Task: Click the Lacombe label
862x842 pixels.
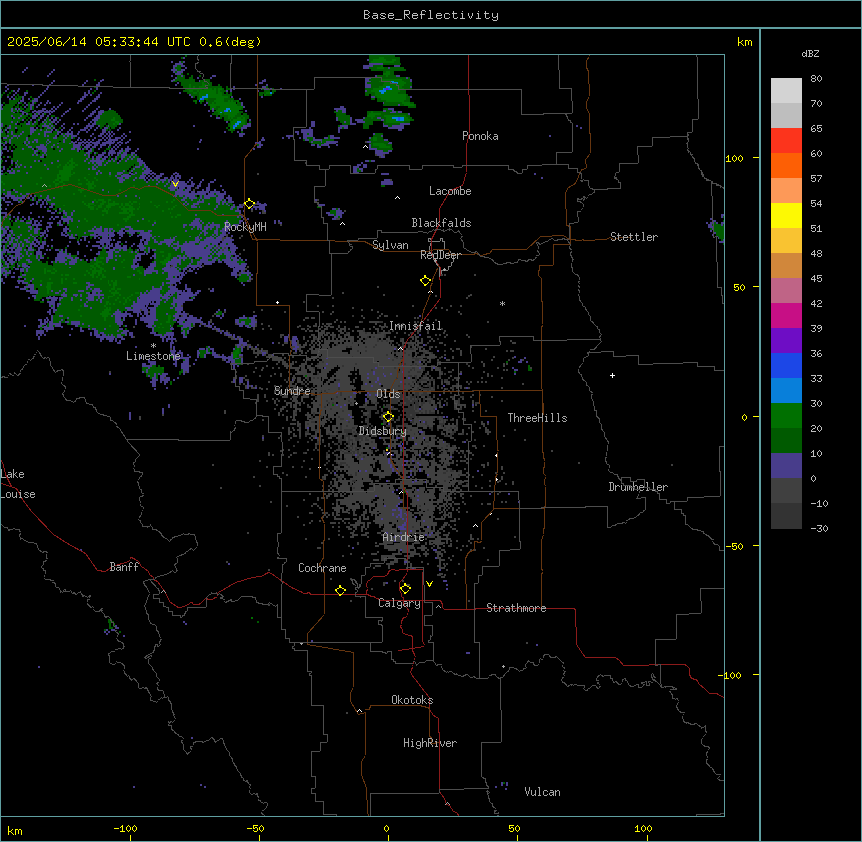Action: click(450, 191)
